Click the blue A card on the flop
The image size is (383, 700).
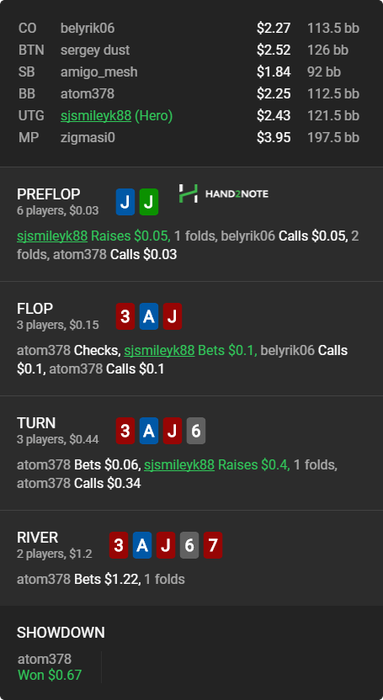[x=149, y=317]
